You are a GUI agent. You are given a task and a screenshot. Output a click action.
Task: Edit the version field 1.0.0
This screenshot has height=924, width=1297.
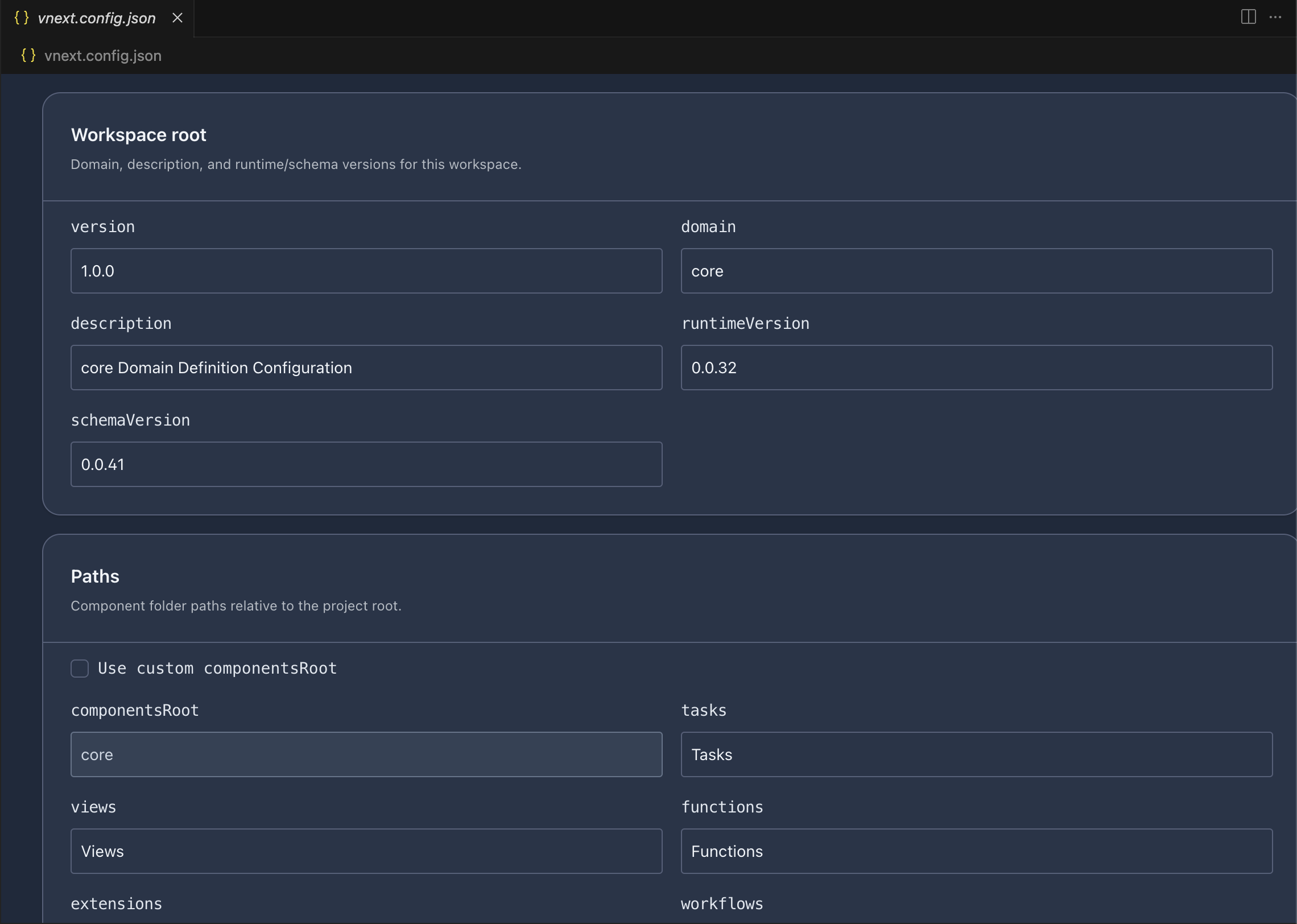tap(366, 271)
